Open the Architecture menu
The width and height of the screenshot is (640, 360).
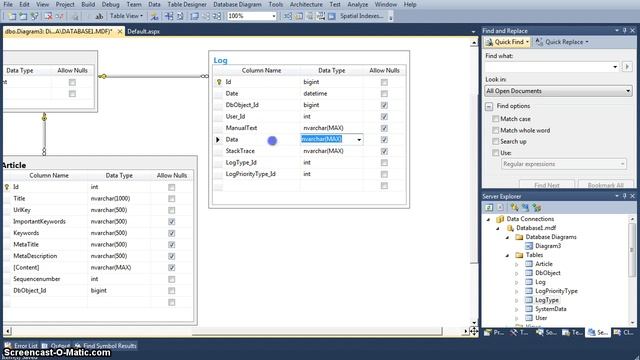tap(306, 4)
